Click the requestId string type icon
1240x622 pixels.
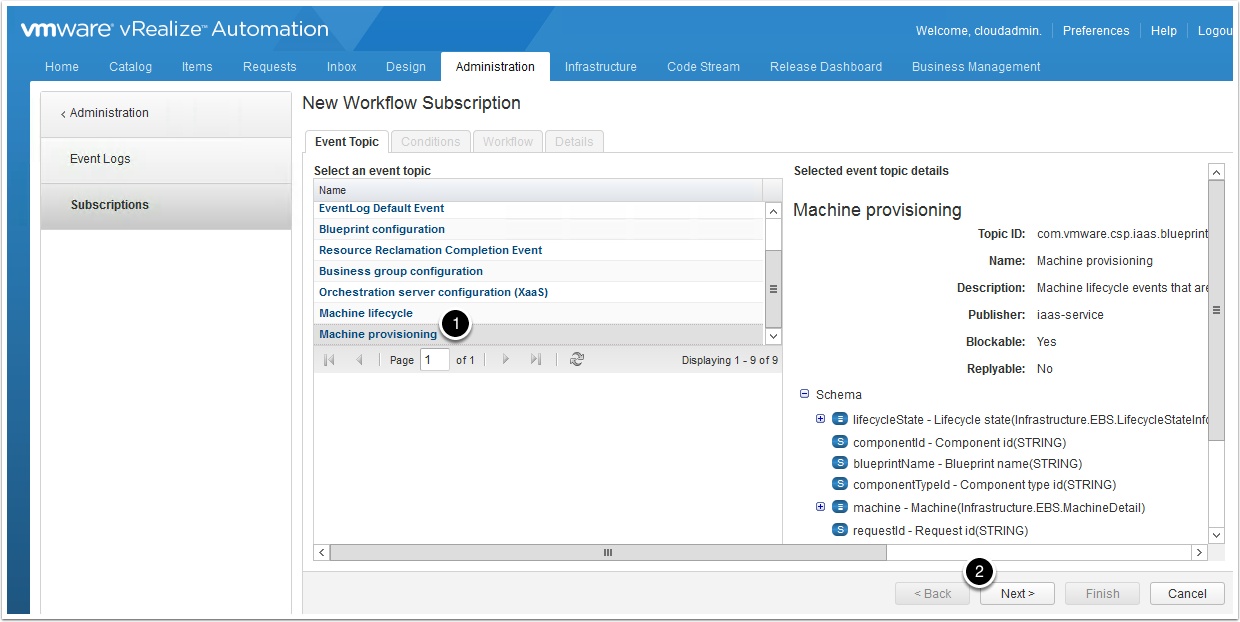tap(840, 530)
